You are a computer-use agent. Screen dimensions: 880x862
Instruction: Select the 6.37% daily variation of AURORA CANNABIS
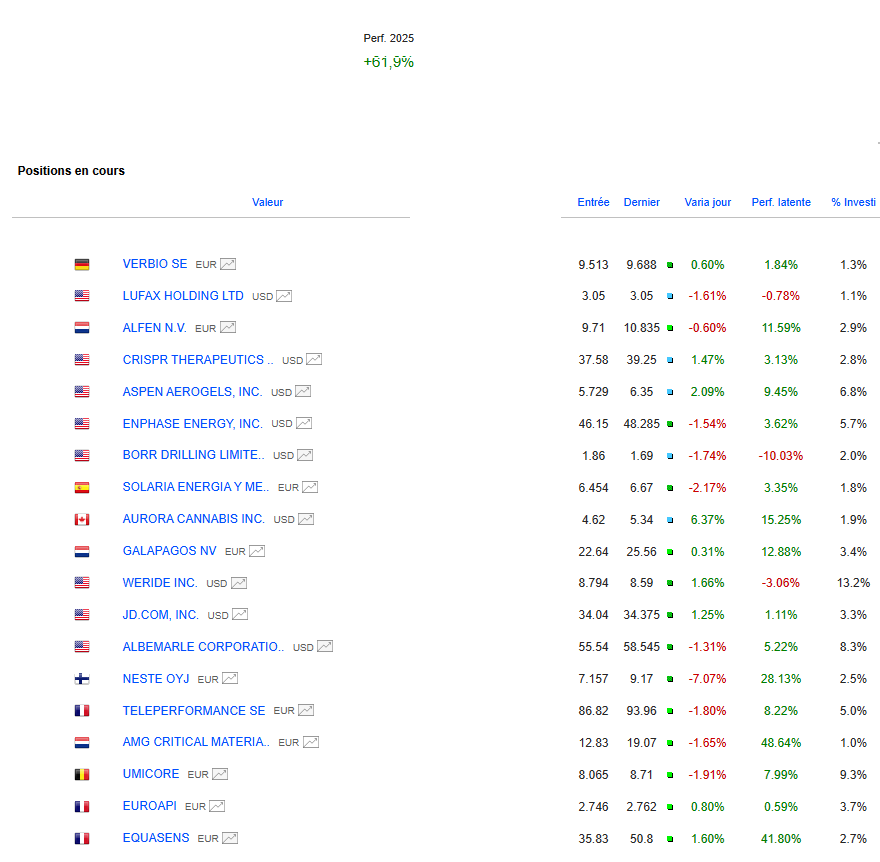(x=708, y=520)
